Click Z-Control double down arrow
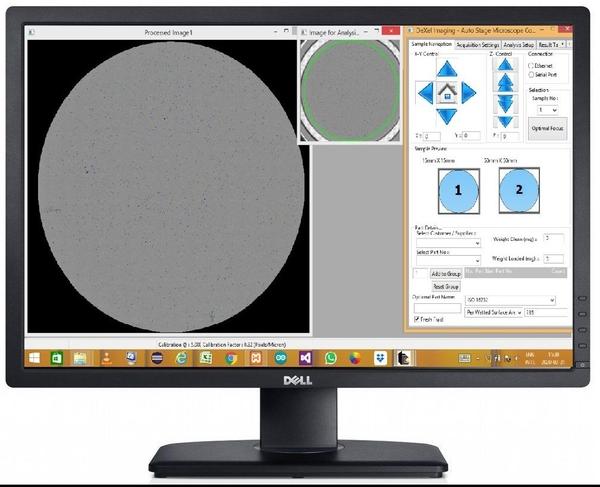The height and width of the screenshot is (487, 600). pos(505,104)
